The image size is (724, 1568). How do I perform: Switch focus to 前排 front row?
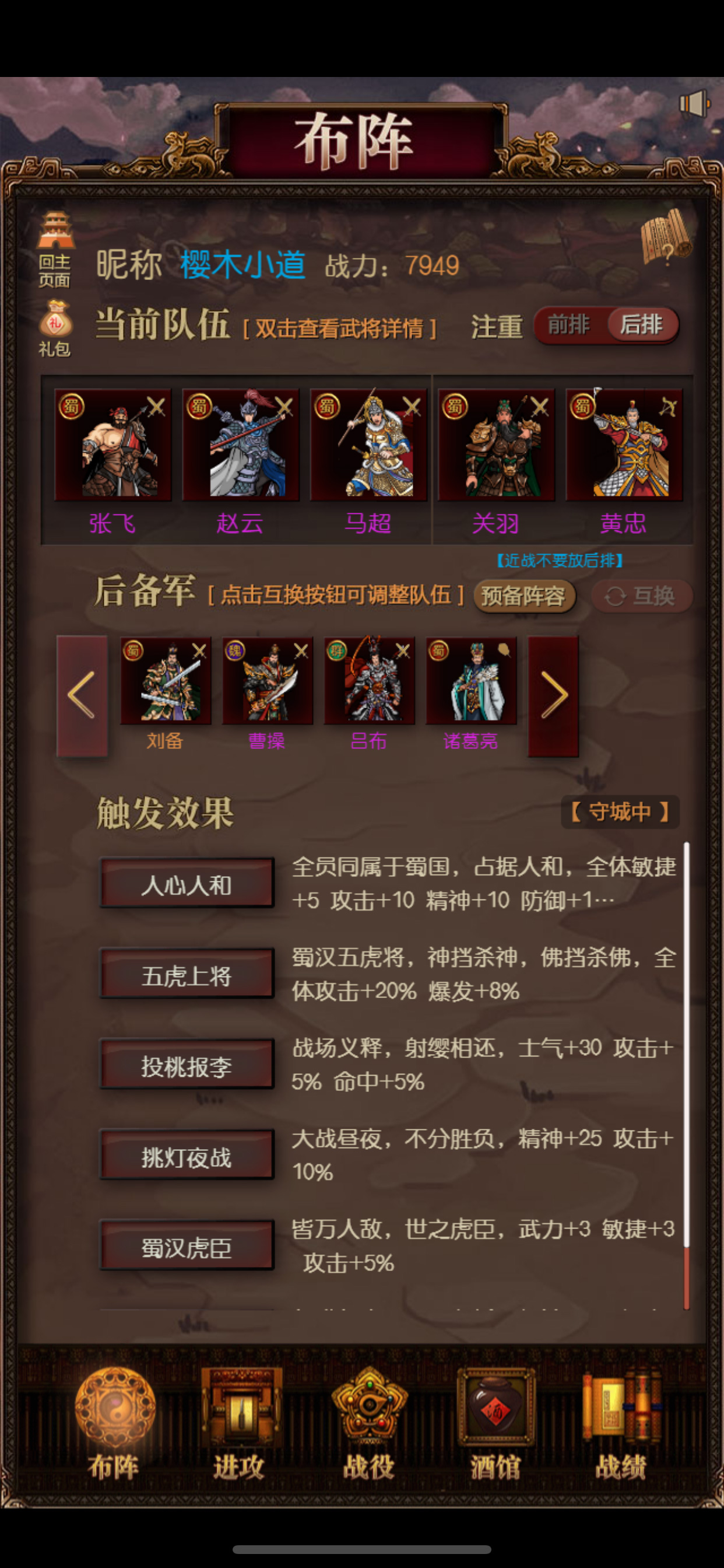point(570,324)
